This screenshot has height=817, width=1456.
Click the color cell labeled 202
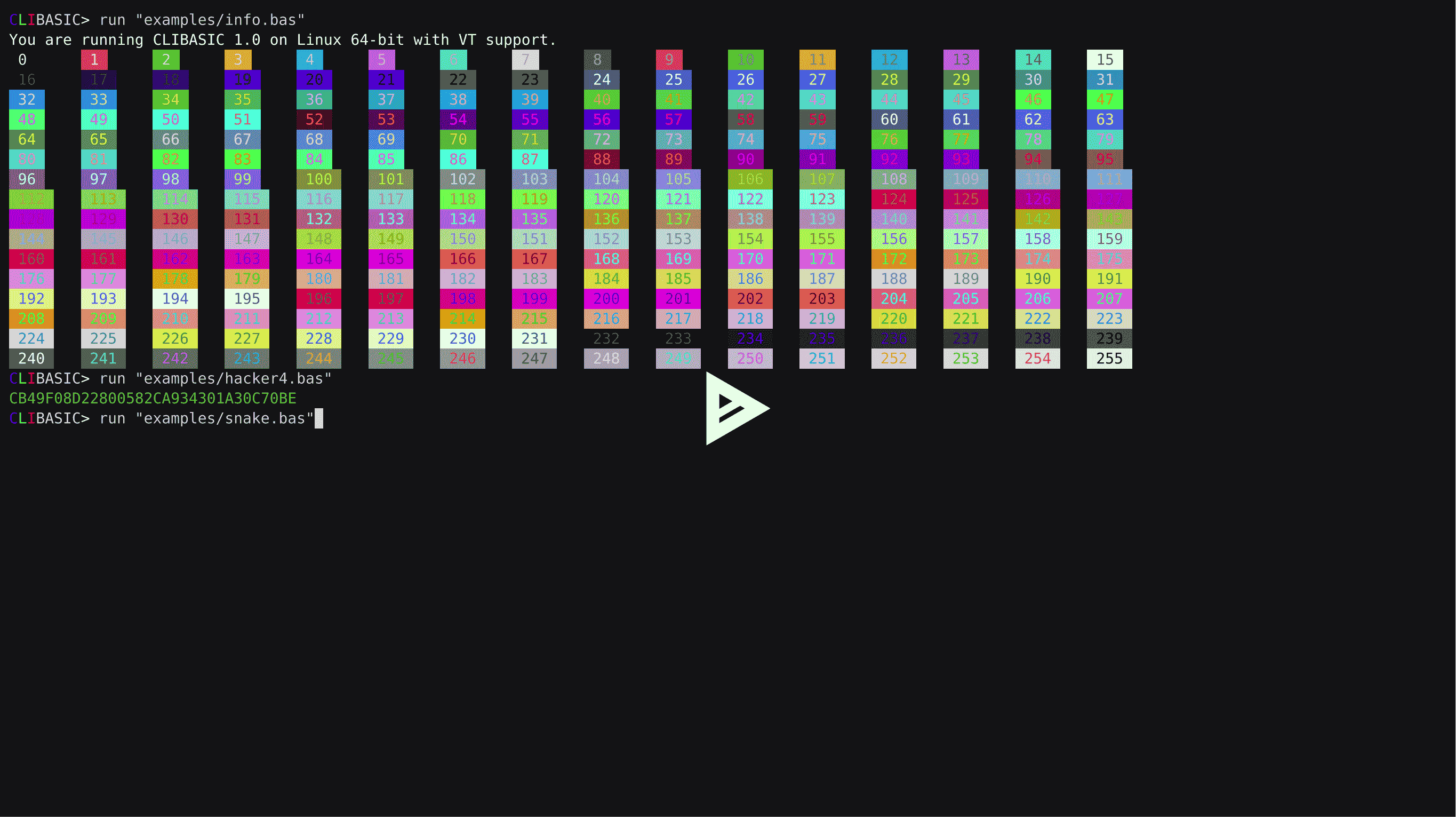(750, 298)
